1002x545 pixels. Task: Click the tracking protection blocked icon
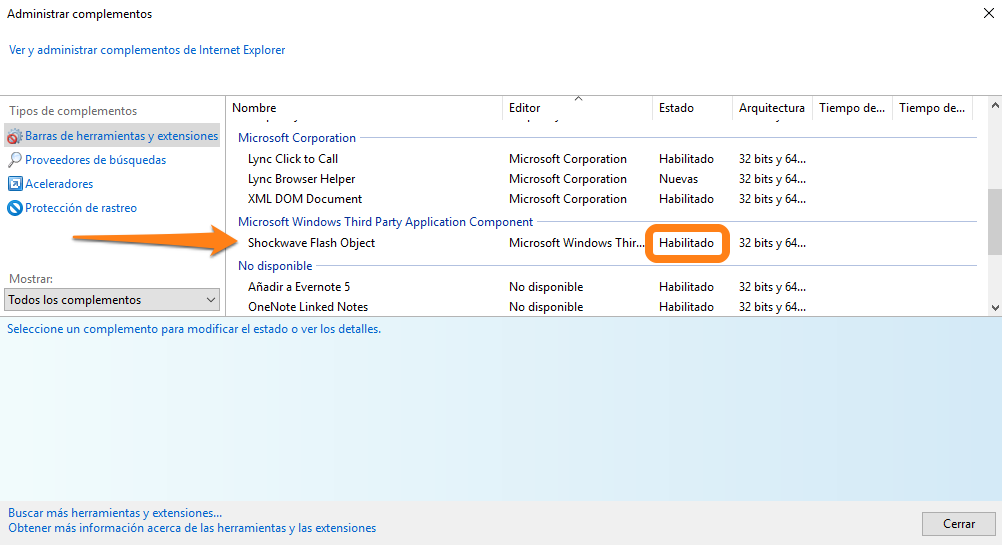coord(15,208)
